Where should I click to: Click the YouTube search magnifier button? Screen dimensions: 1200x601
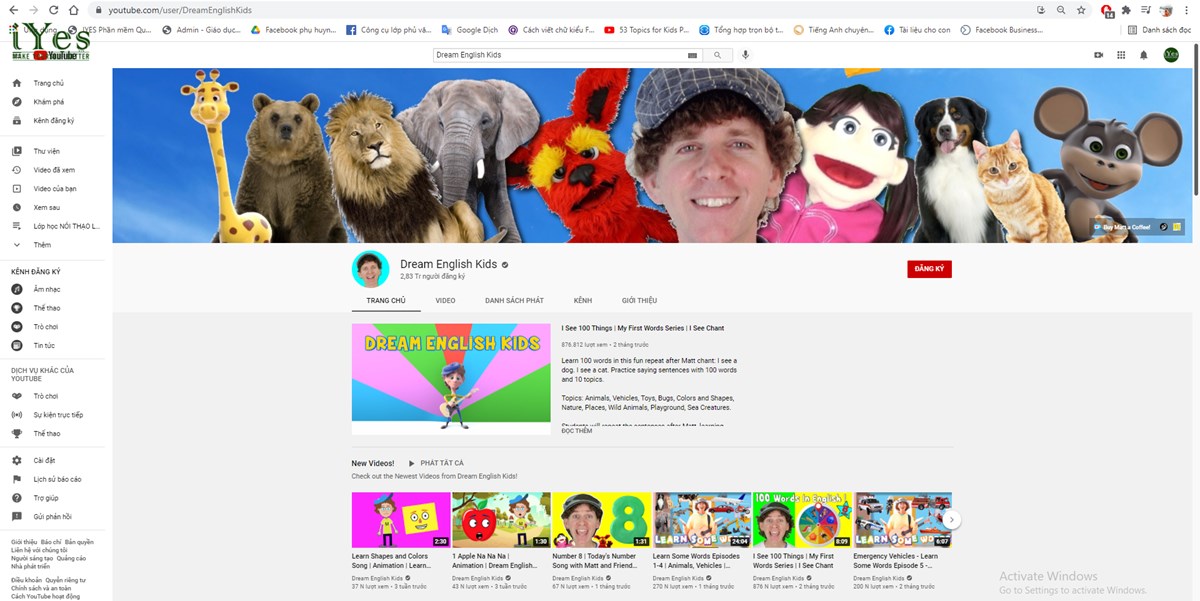click(x=718, y=55)
